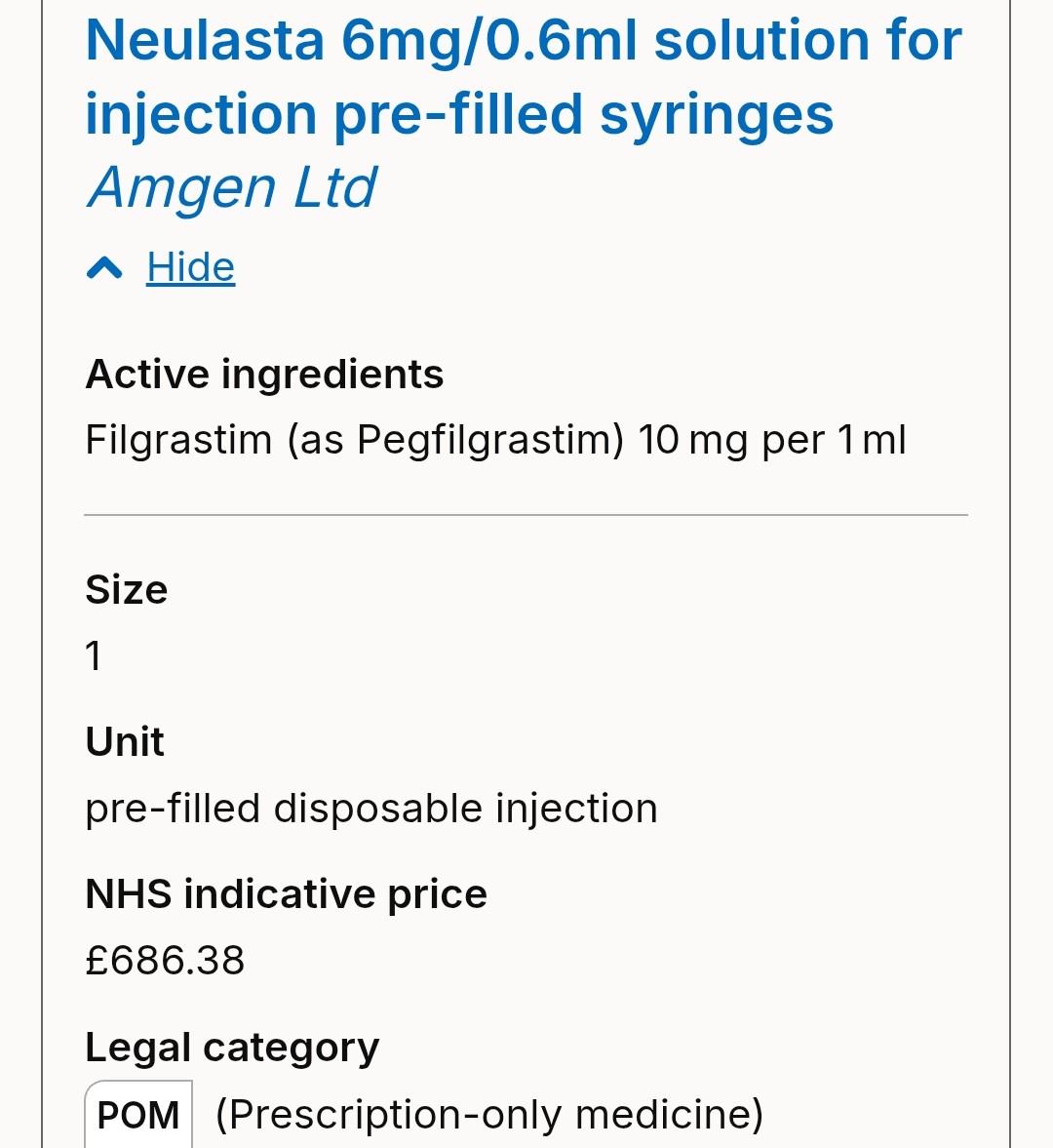Click 'pre-filled disposable injection' unit text
1053x1148 pixels.
(371, 809)
